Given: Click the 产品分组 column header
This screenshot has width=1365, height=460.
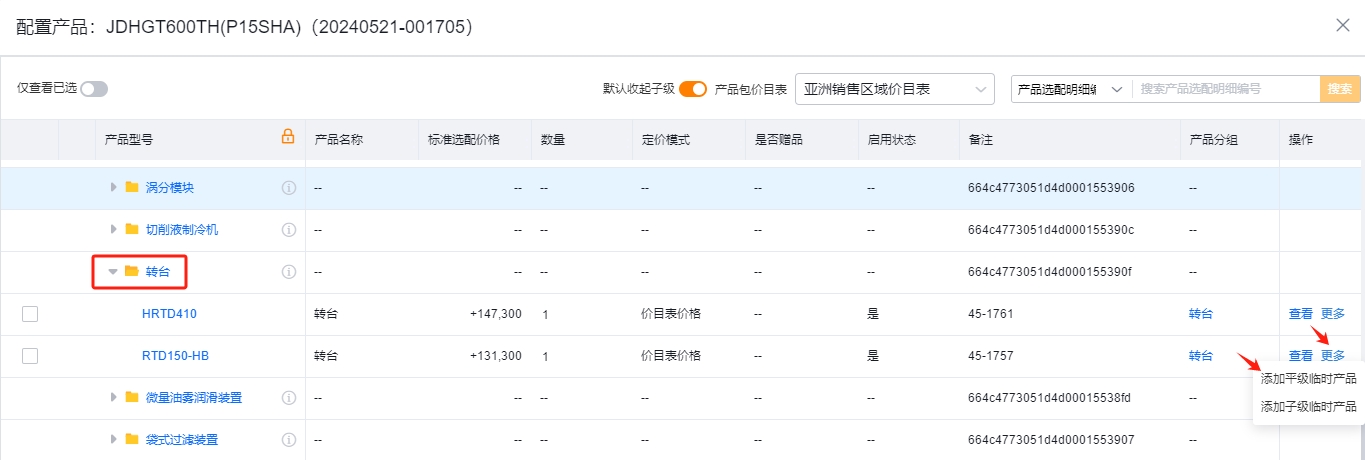Looking at the screenshot, I should 1213,140.
